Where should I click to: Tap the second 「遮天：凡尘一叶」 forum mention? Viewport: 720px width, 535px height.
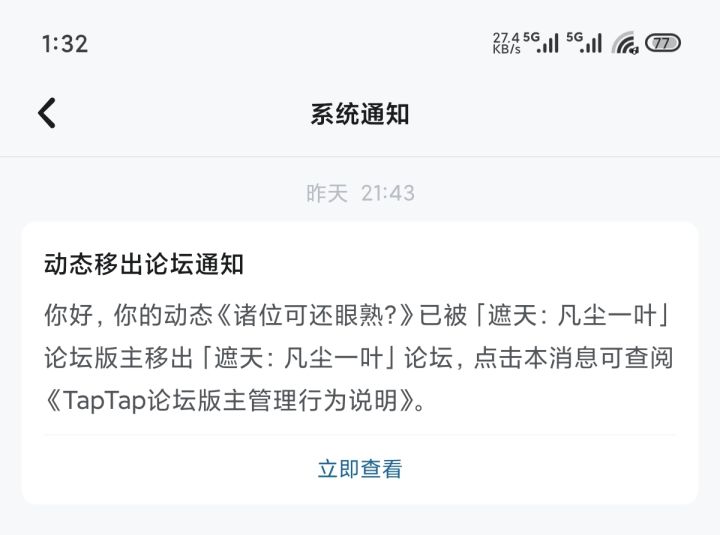pos(299,358)
